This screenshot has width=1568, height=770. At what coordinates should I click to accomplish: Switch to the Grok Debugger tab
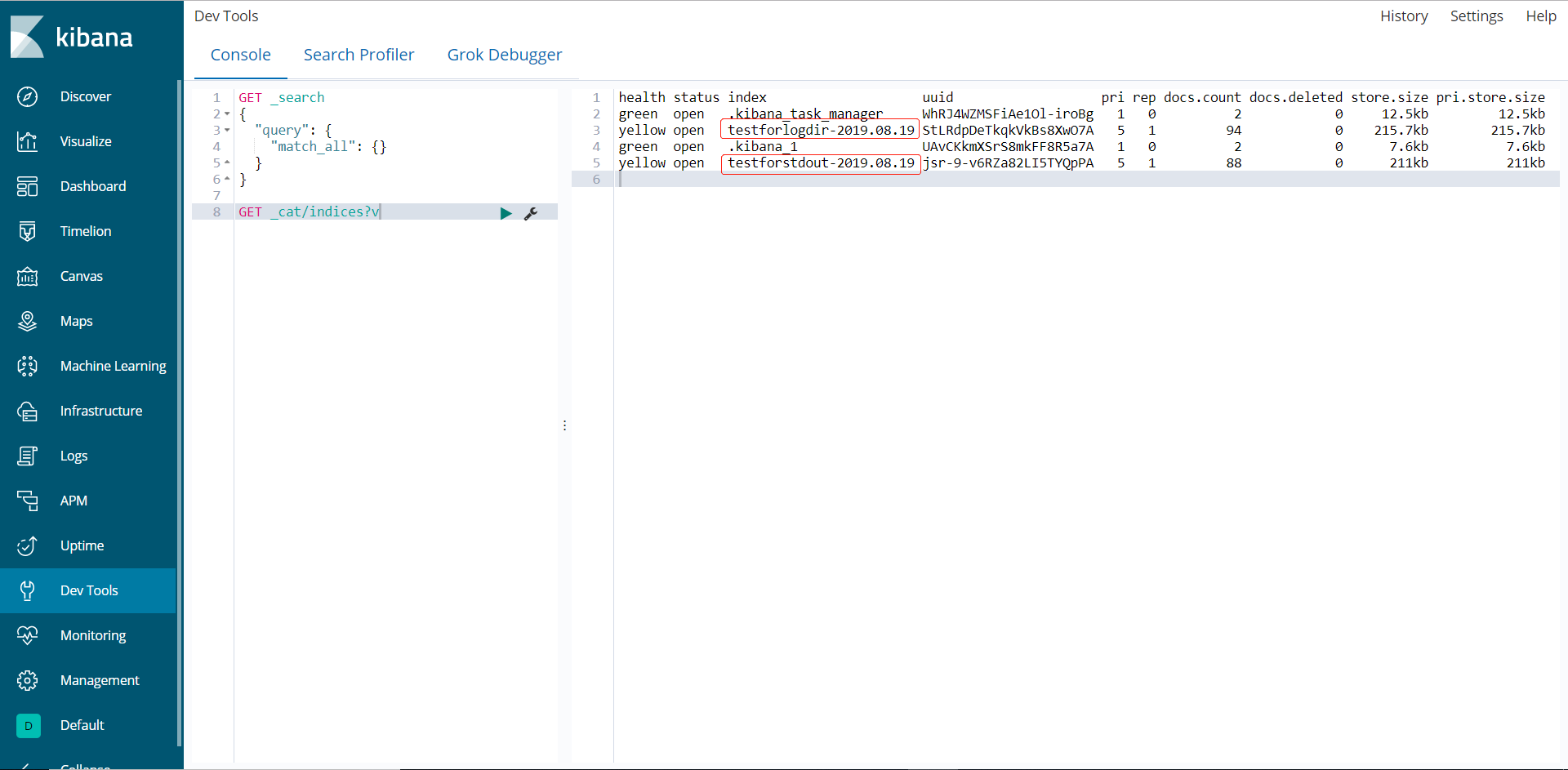coord(505,55)
